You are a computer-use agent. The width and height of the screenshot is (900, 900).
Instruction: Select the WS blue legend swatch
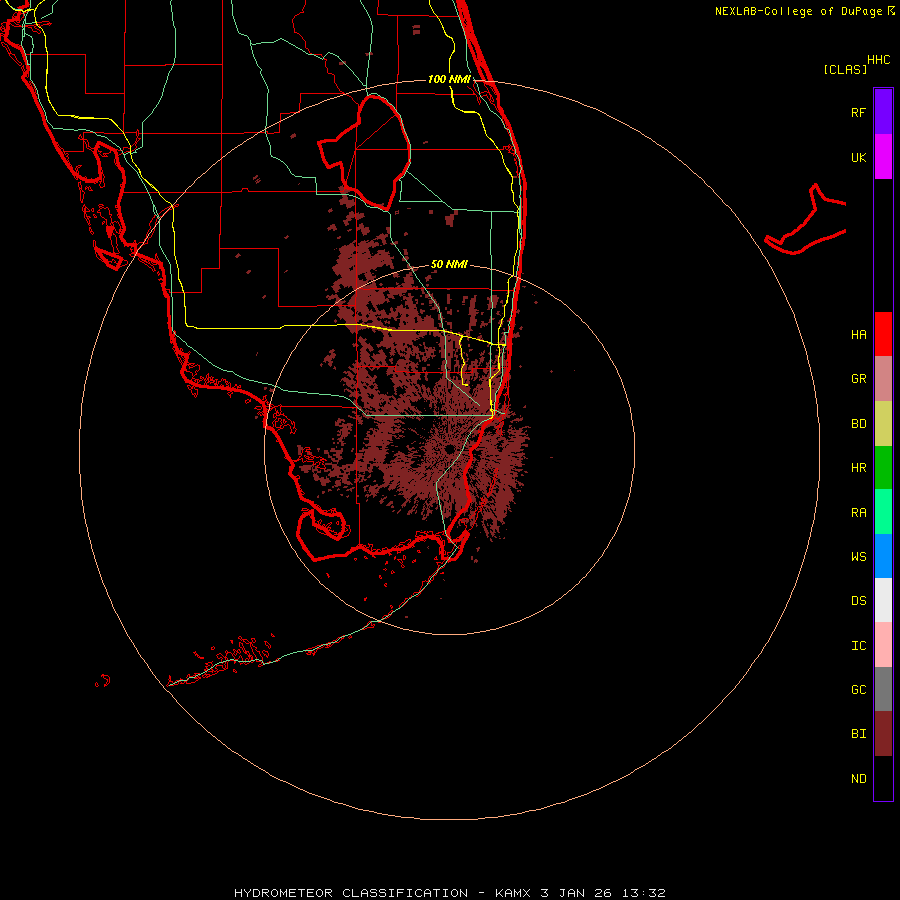click(883, 556)
